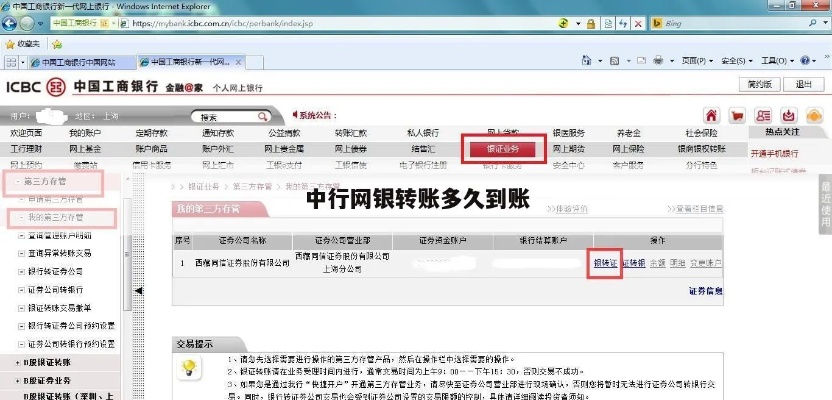Select 证券公司转银行 in the sidebar
Image resolution: width=832 pixels, height=400 pixels.
(55, 290)
